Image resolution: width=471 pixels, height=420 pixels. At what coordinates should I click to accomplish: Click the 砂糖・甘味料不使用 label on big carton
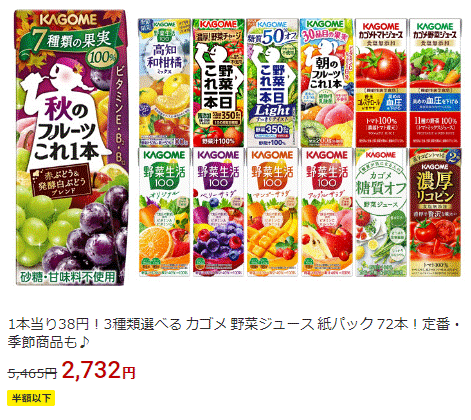pos(68,277)
